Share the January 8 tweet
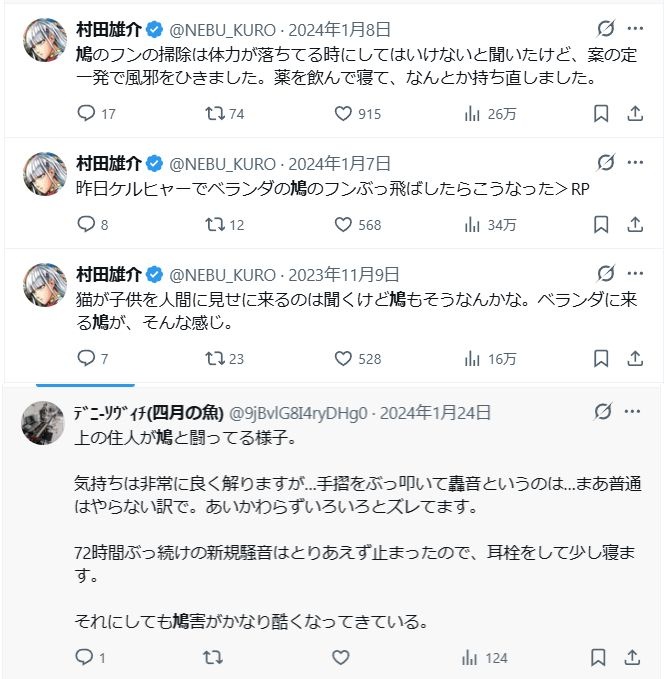Image resolution: width=664 pixels, height=679 pixels. tap(635, 113)
